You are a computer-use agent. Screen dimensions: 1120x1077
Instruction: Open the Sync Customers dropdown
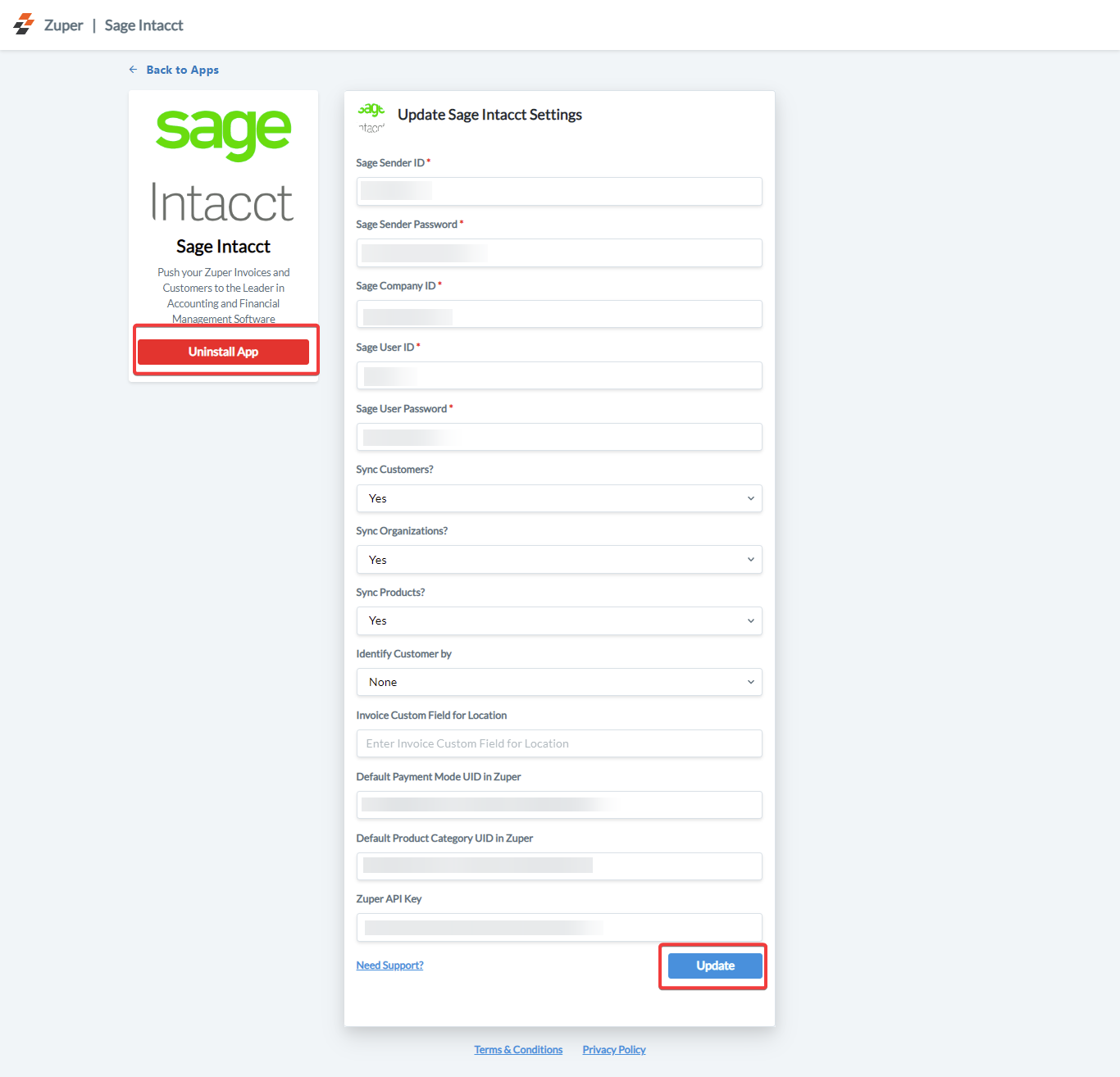point(558,498)
